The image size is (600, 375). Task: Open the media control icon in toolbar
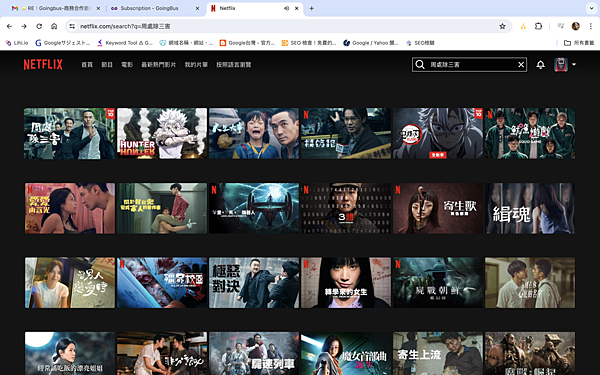click(561, 26)
